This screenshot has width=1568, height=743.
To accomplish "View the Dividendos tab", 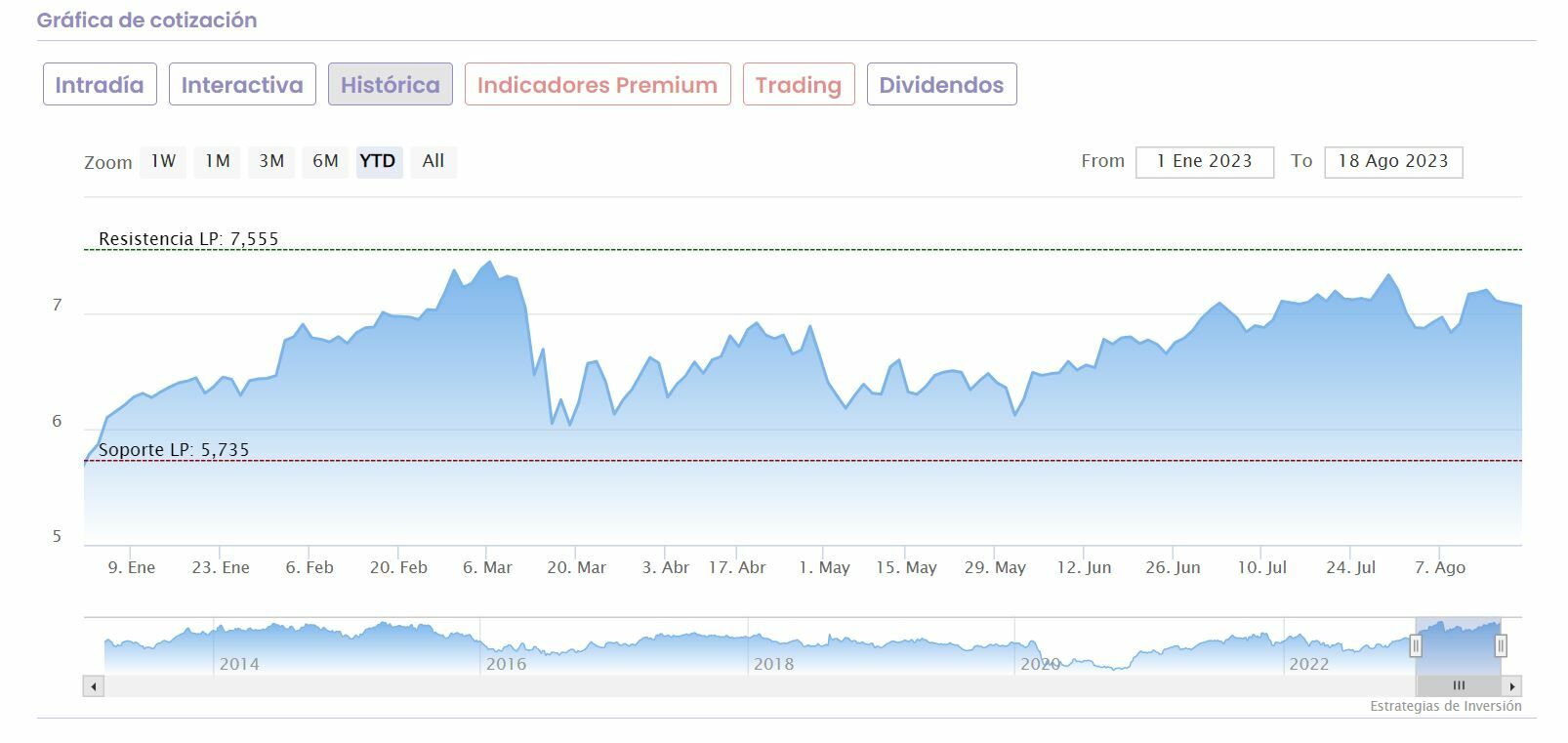I will 941,85.
